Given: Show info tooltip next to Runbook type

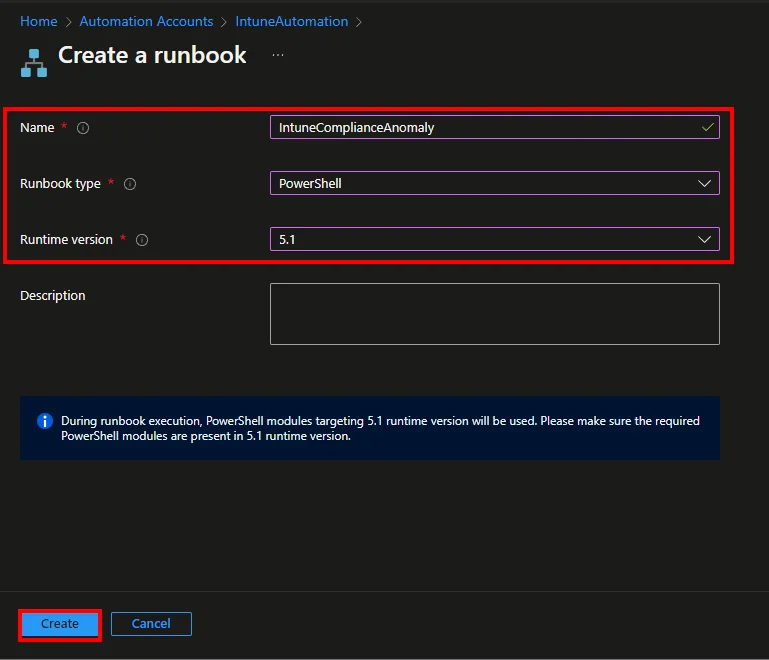Looking at the screenshot, I should 130,184.
